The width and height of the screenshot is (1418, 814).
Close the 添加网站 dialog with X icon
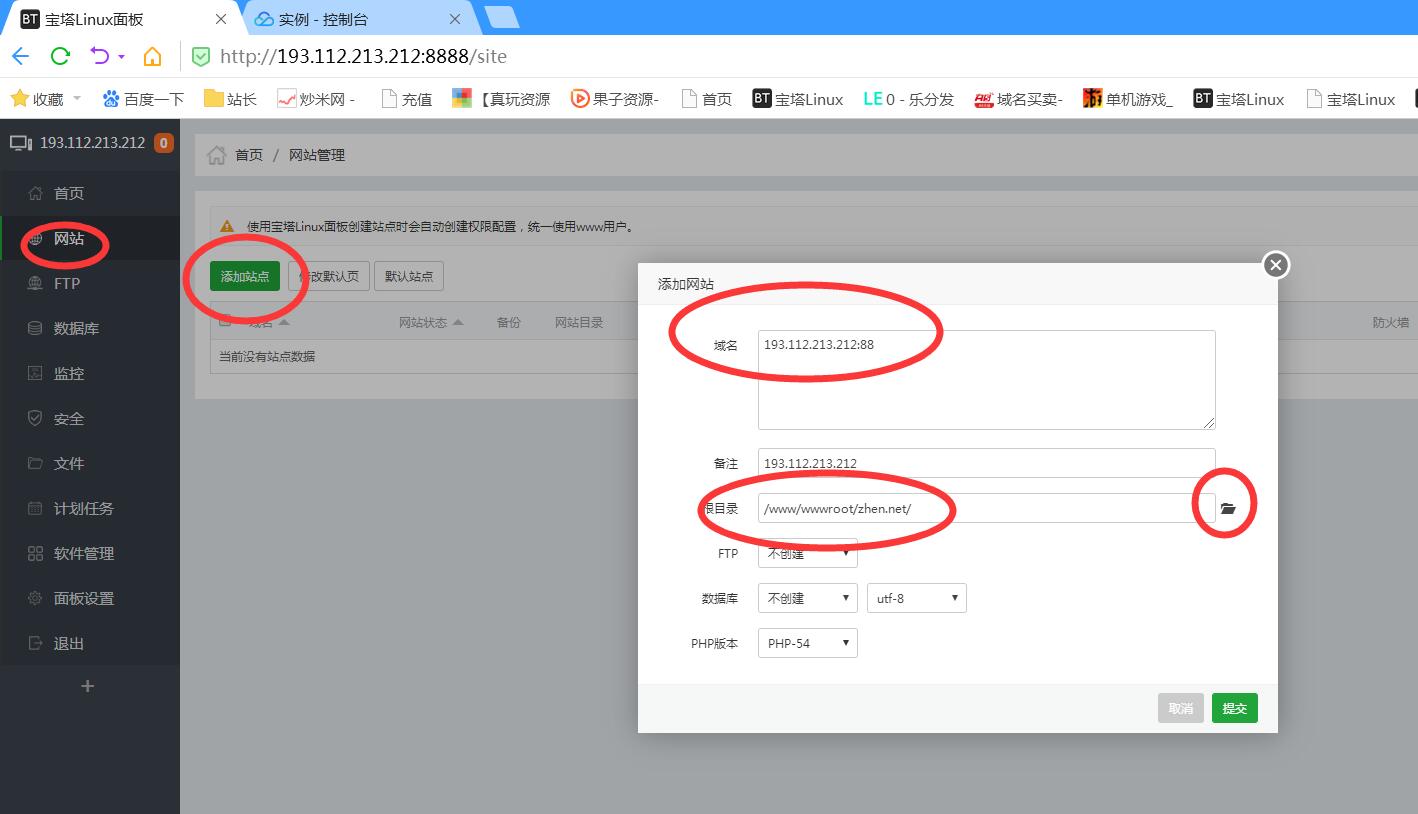coord(1275,265)
